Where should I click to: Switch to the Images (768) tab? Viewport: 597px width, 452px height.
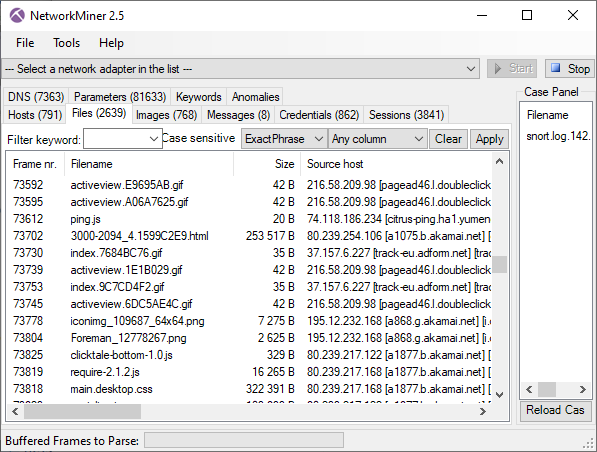[x=166, y=115]
